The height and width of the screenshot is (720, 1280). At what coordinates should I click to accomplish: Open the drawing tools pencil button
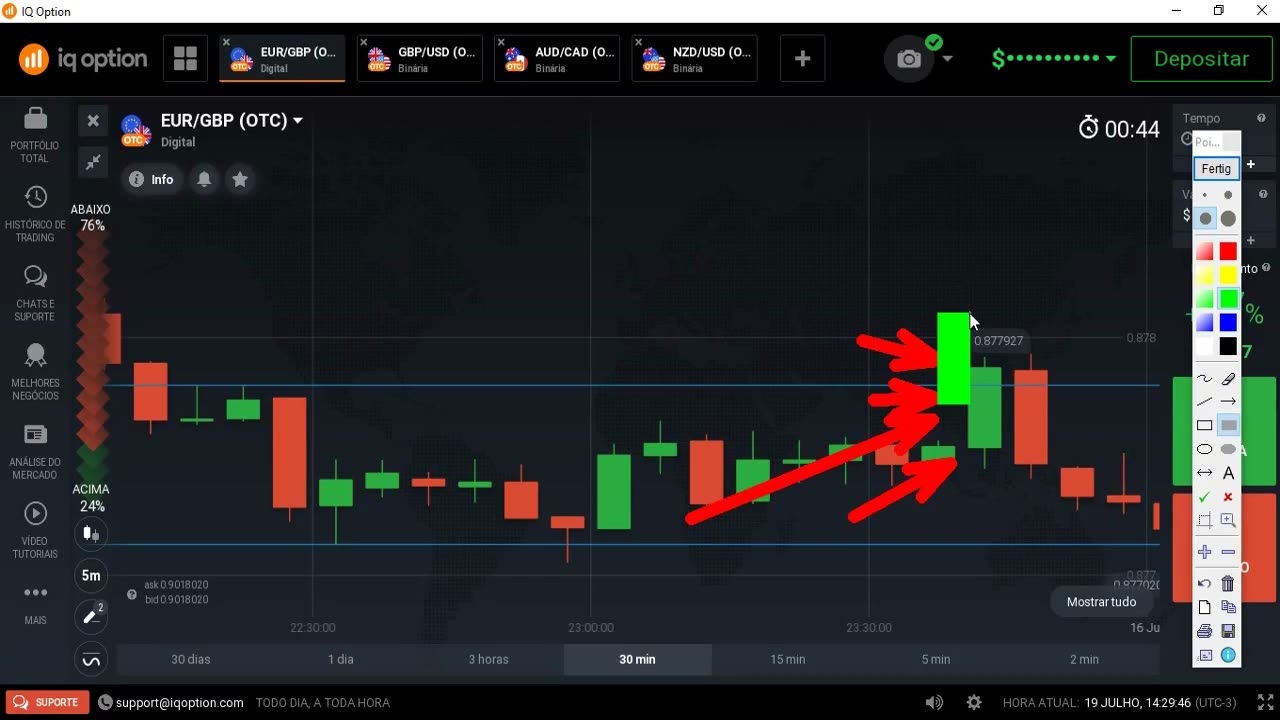click(91, 617)
